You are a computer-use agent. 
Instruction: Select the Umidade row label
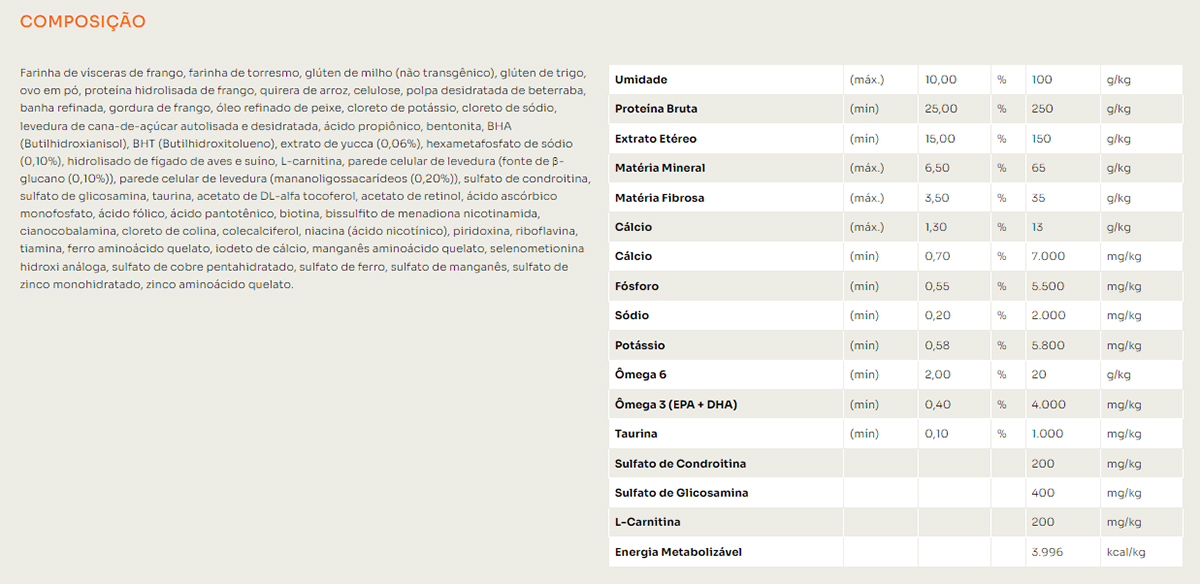point(641,80)
